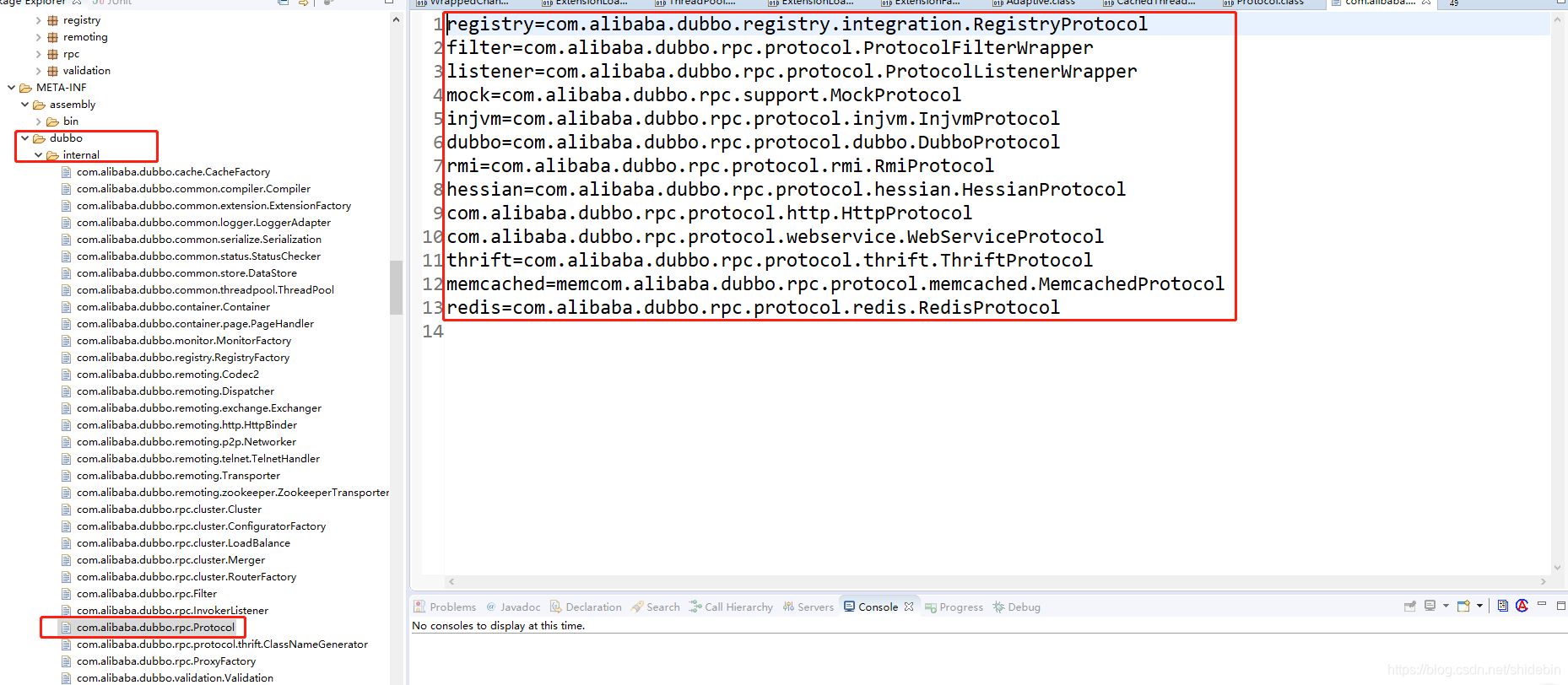Click the META-INF folder icon
This screenshot has height=685, width=1568.
pos(25,88)
